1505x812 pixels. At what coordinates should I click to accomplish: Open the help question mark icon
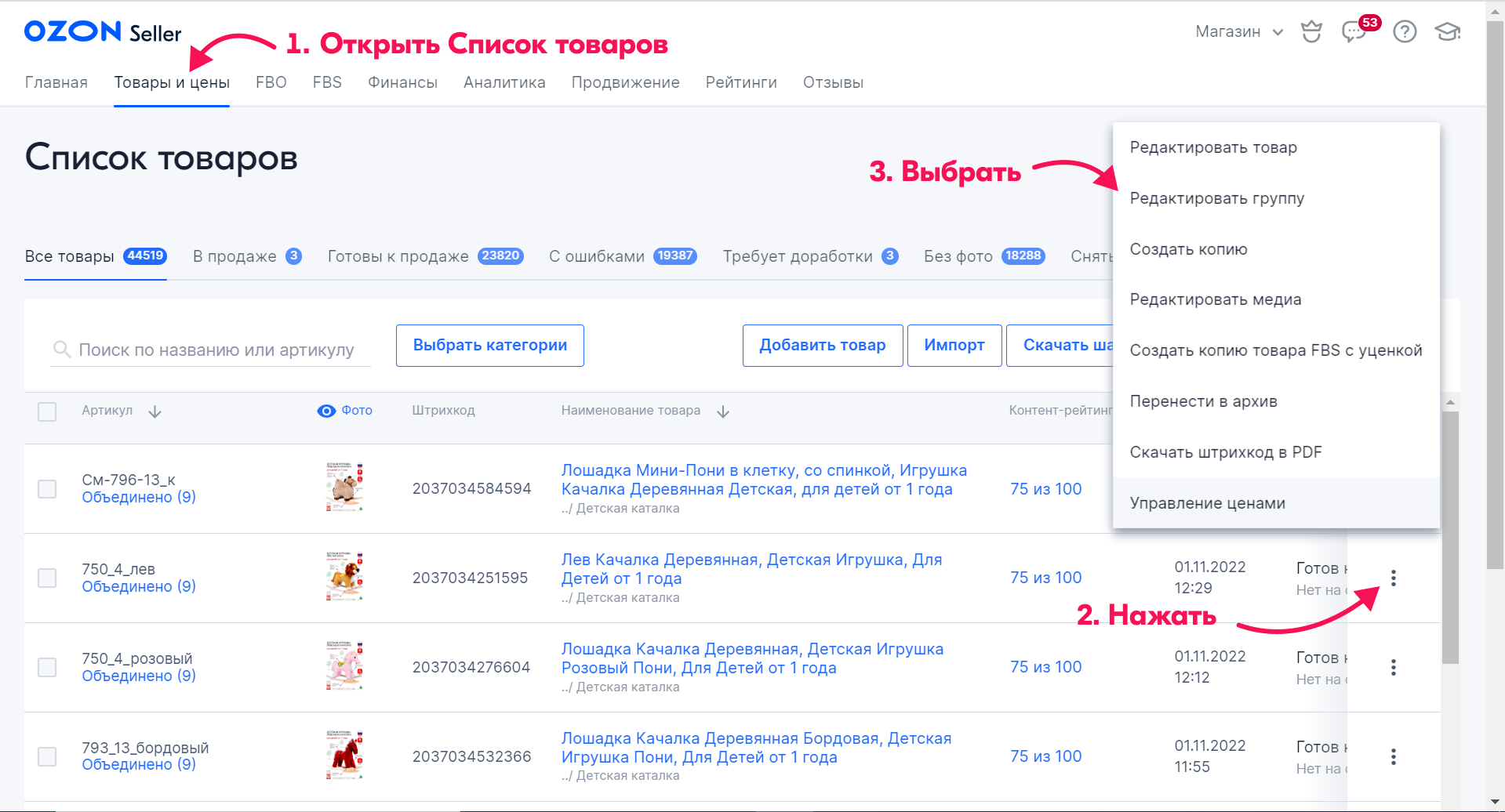pos(1404,32)
